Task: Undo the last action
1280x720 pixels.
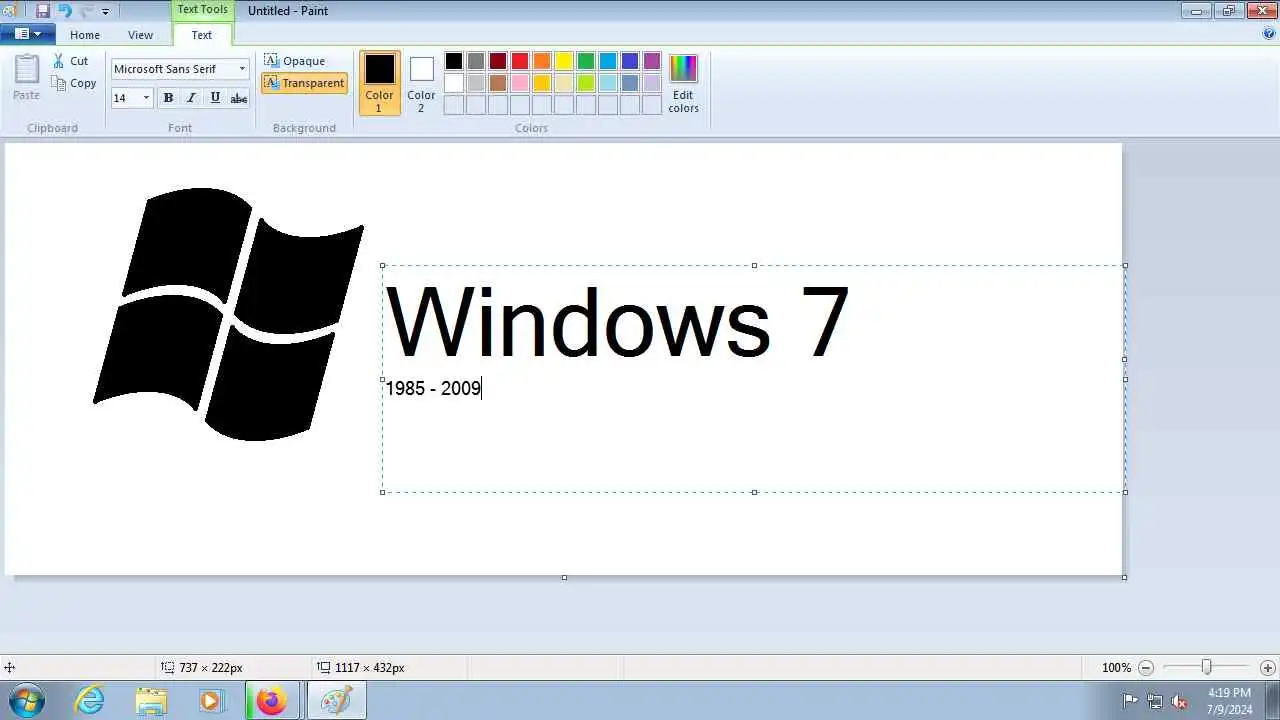Action: pyautogui.click(x=64, y=11)
